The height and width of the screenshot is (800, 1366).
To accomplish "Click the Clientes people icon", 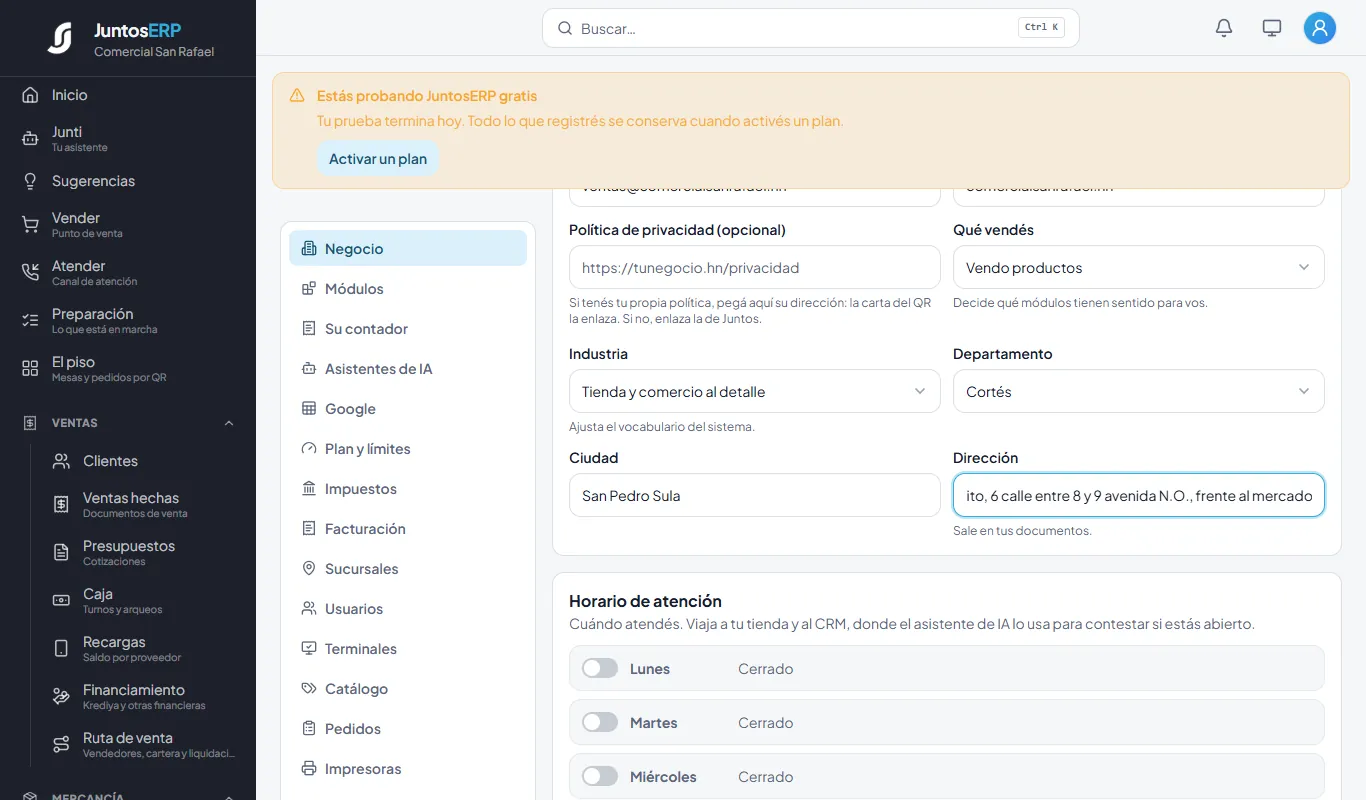I will point(61,461).
